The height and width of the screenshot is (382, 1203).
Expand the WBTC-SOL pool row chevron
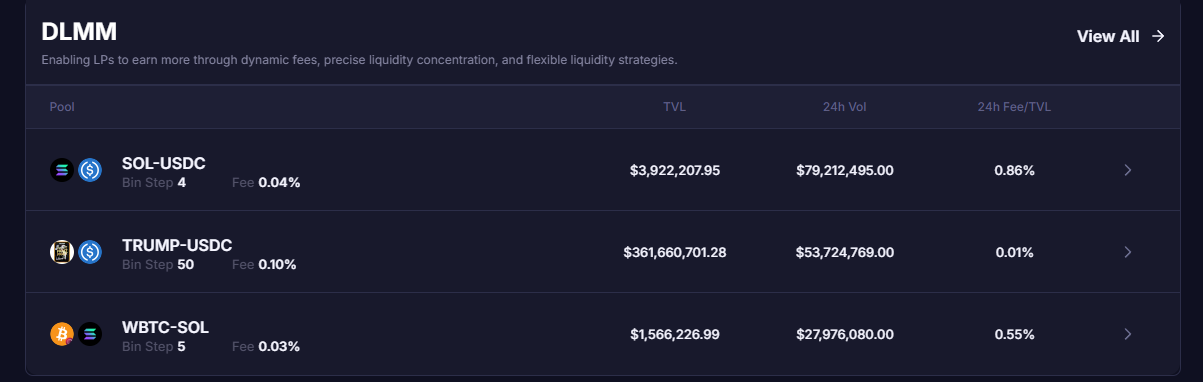1128,334
